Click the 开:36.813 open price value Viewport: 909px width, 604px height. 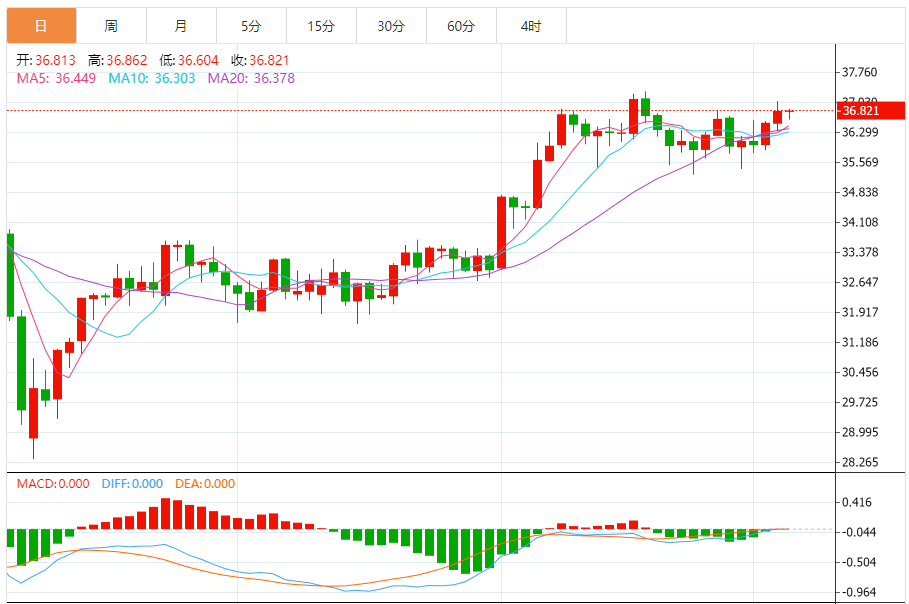[46, 60]
